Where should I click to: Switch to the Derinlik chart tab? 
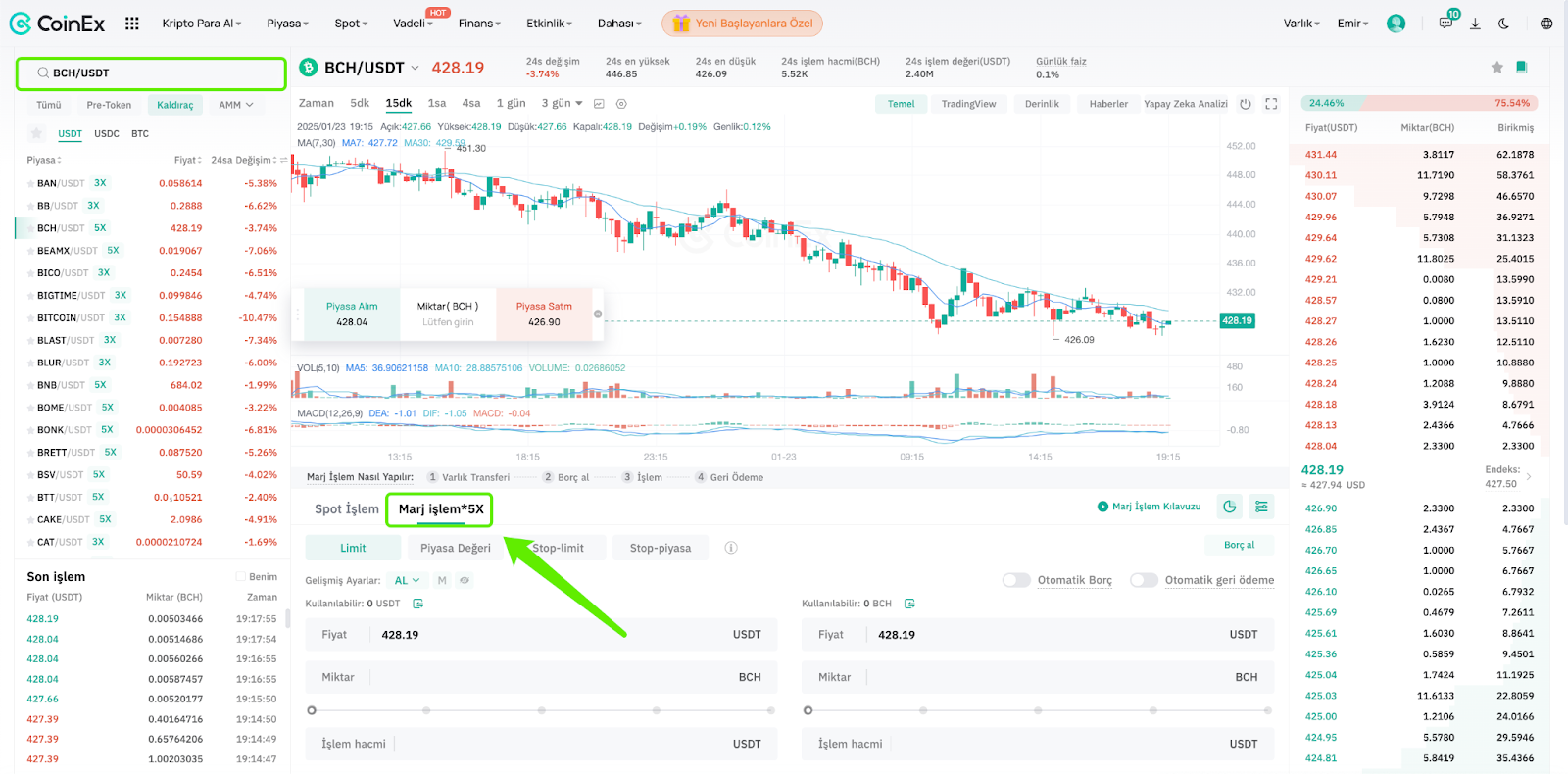pos(1042,104)
